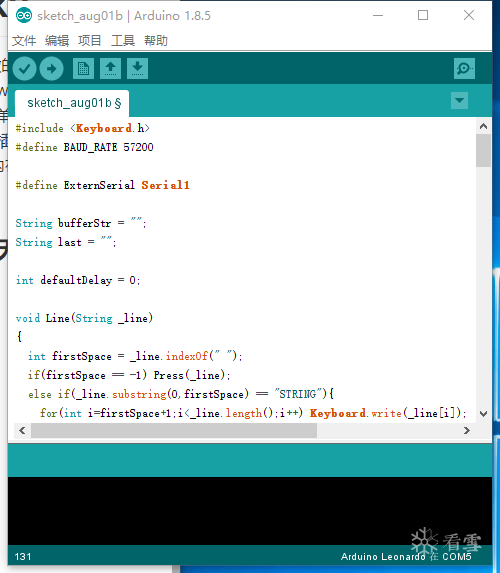Open the 编辑 menu
The image size is (500, 573).
point(57,41)
